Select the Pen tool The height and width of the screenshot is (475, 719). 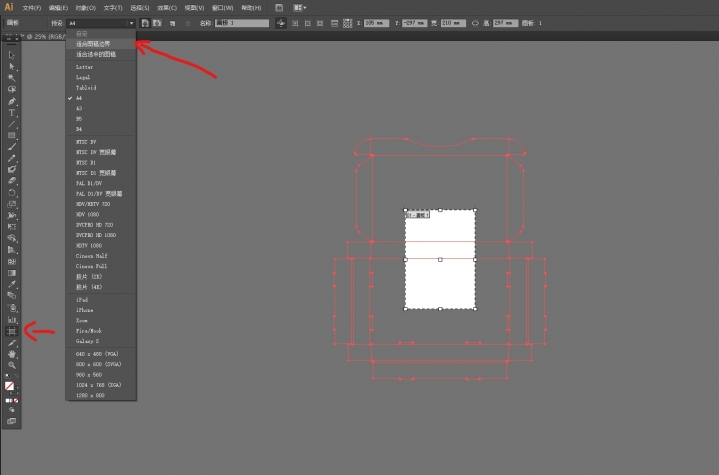(11, 101)
